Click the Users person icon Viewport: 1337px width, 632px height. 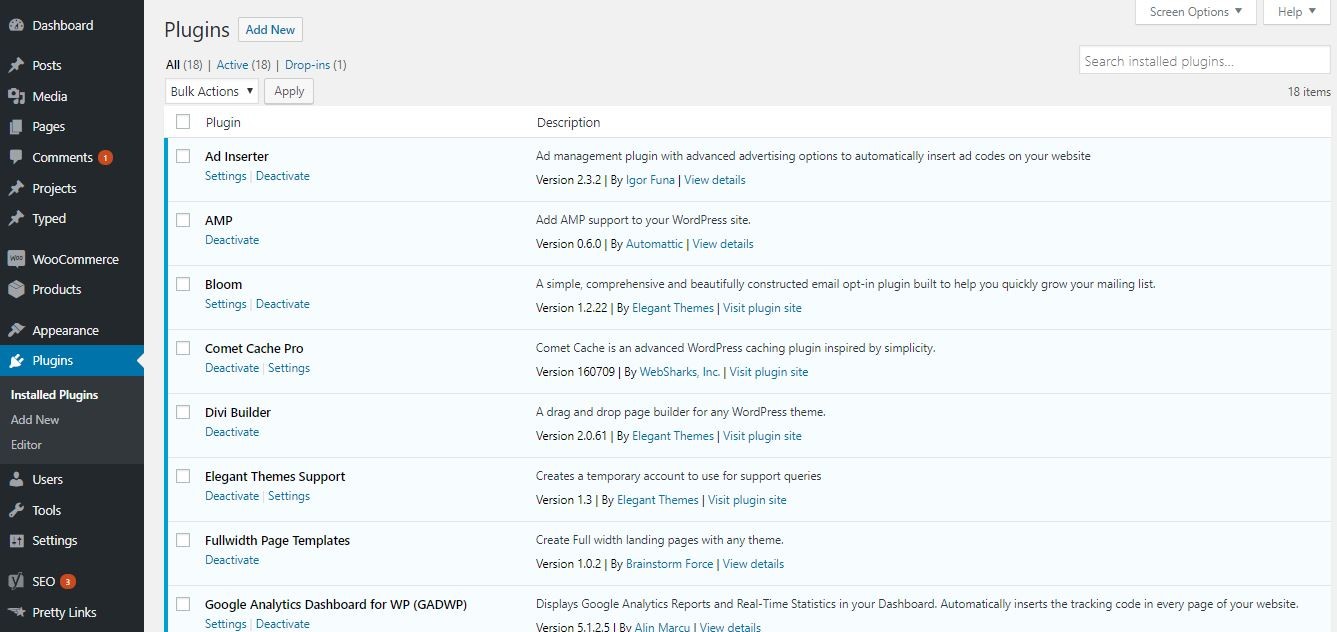tap(16, 479)
